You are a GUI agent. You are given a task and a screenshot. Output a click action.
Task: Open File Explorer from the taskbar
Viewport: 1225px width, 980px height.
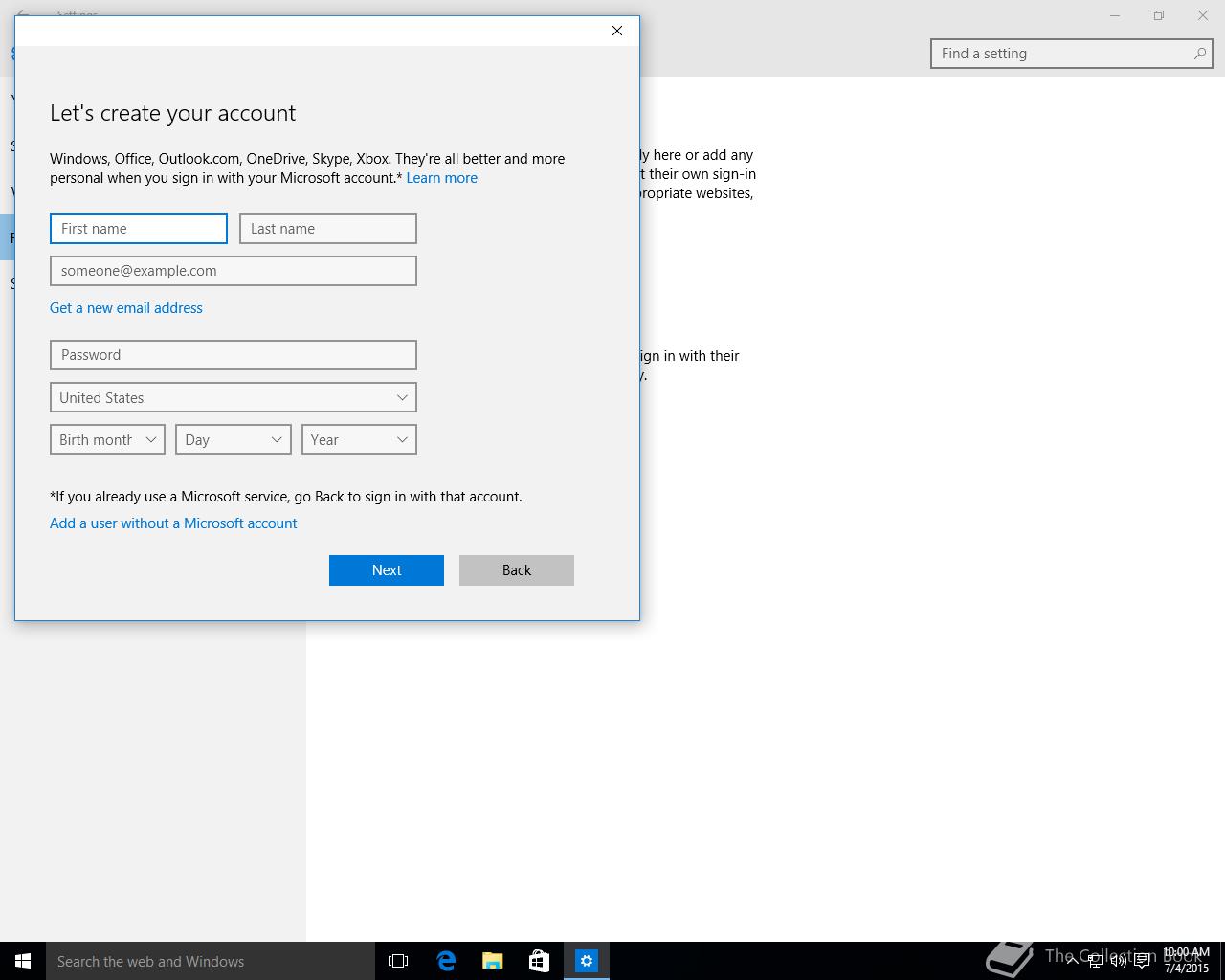[493, 961]
